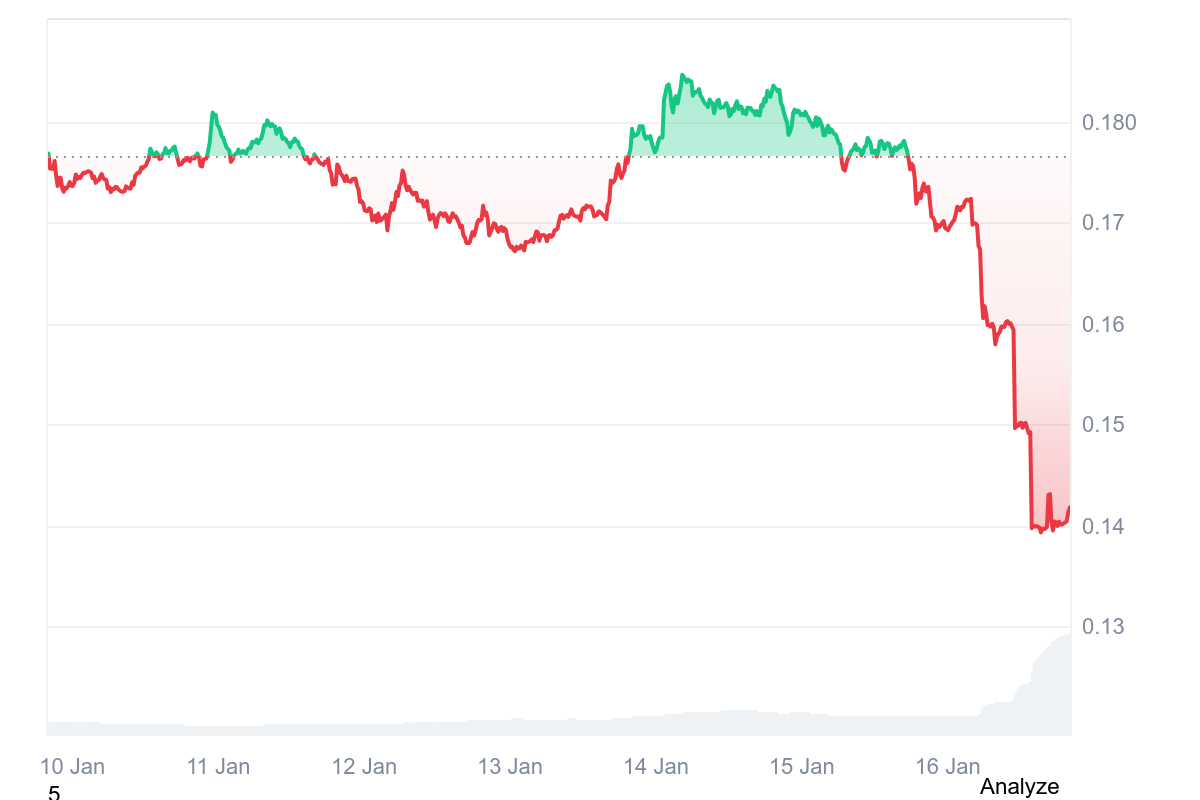This screenshot has width=1200, height=800.
Task: Click the 0.180 price axis label
Action: (1109, 123)
